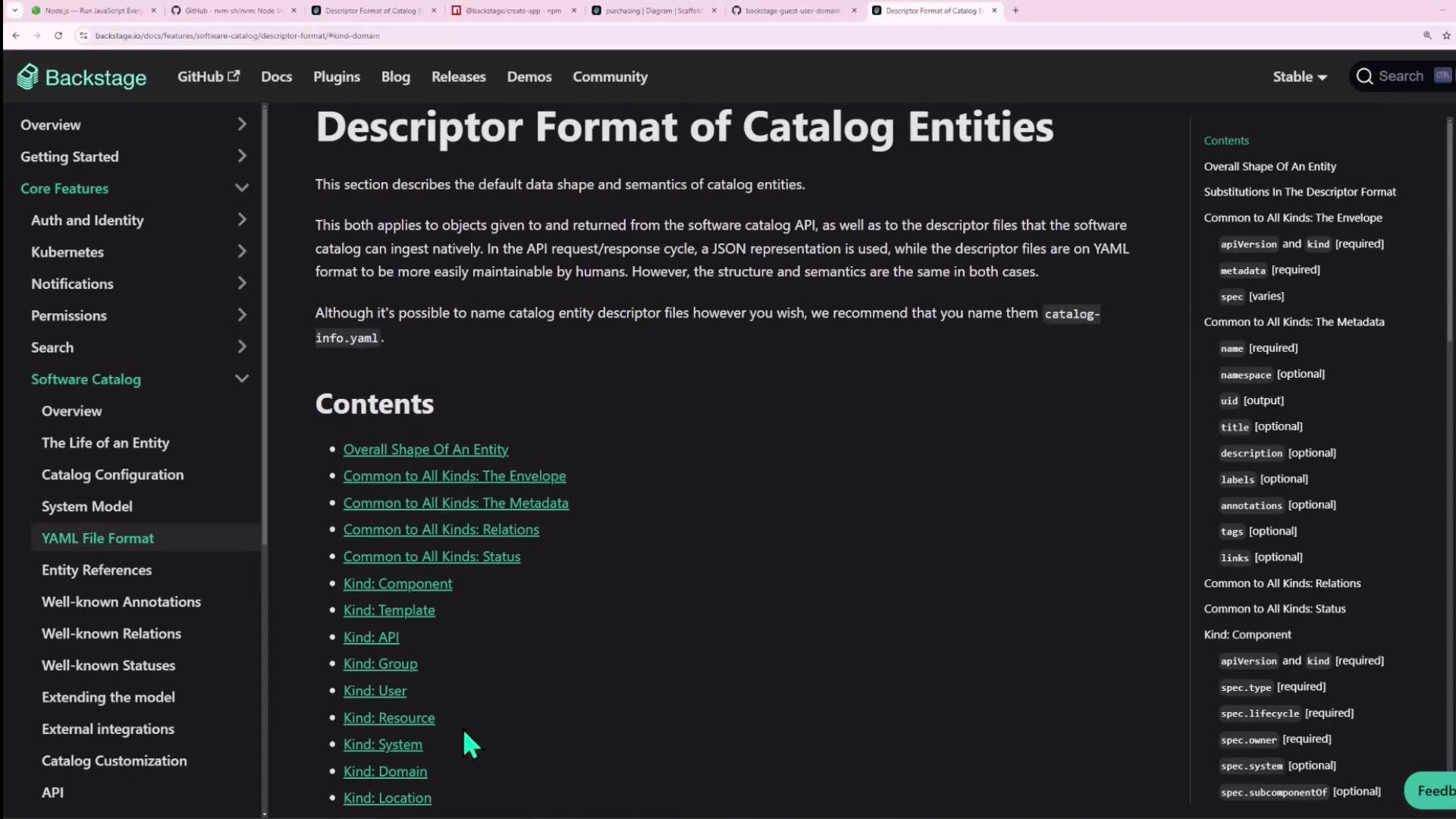Open the GitHub external link in navbar
The image size is (1456, 819).
coord(209,77)
